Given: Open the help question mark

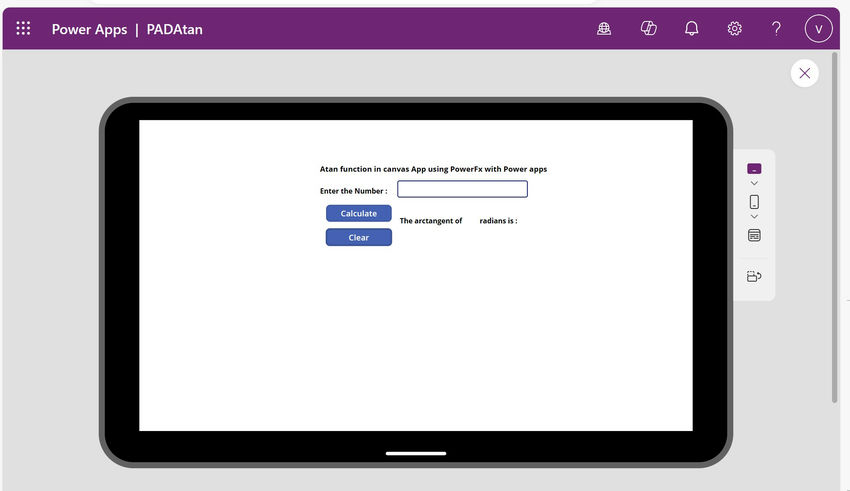Looking at the screenshot, I should tap(776, 28).
